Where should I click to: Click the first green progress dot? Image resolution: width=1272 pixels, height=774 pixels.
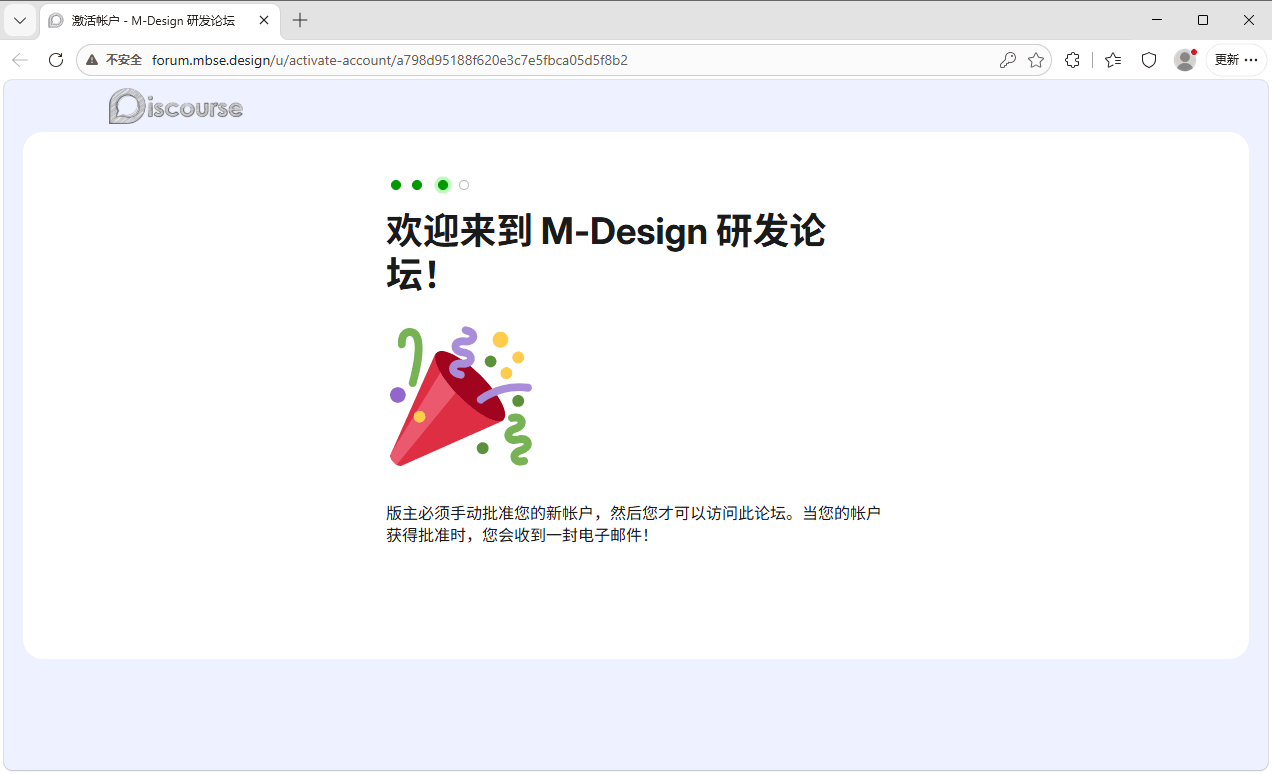point(396,185)
